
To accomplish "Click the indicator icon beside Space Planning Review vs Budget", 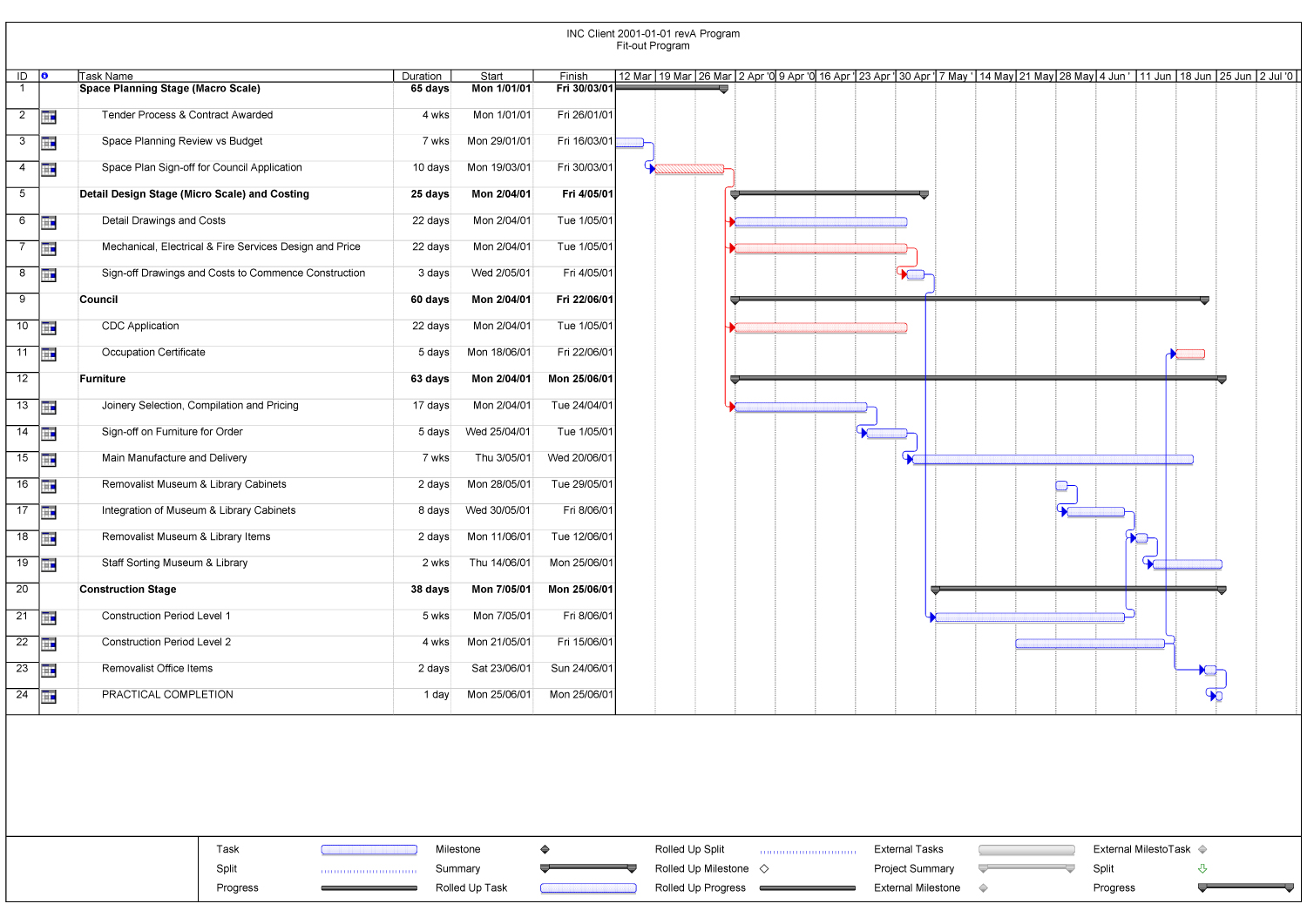I will [x=49, y=143].
